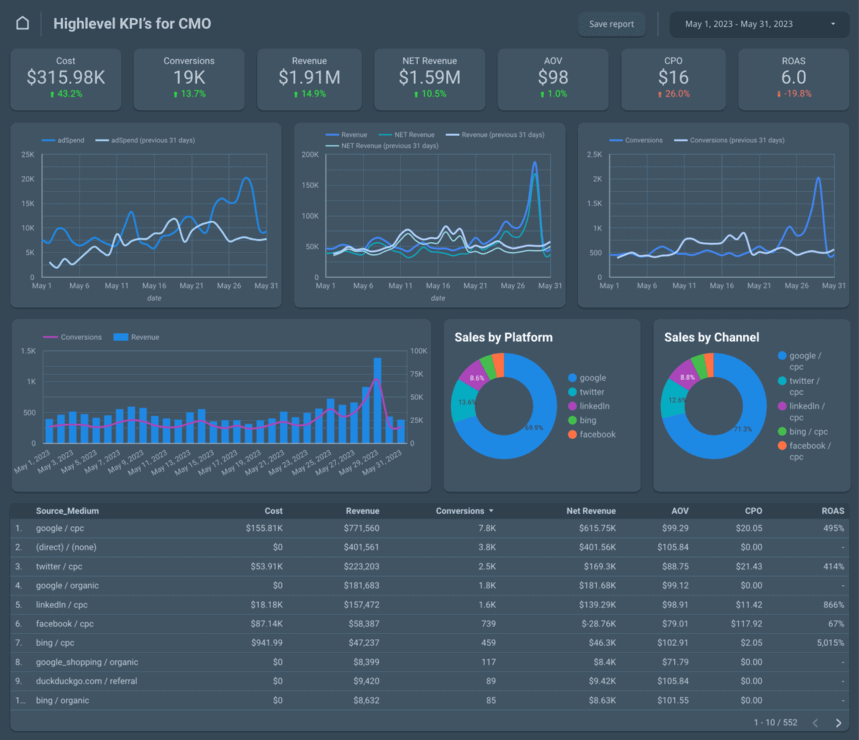Viewport: 859px width, 740px height.
Task: Click the 13.6% twitter slice in Platform donut
Action: pos(466,403)
